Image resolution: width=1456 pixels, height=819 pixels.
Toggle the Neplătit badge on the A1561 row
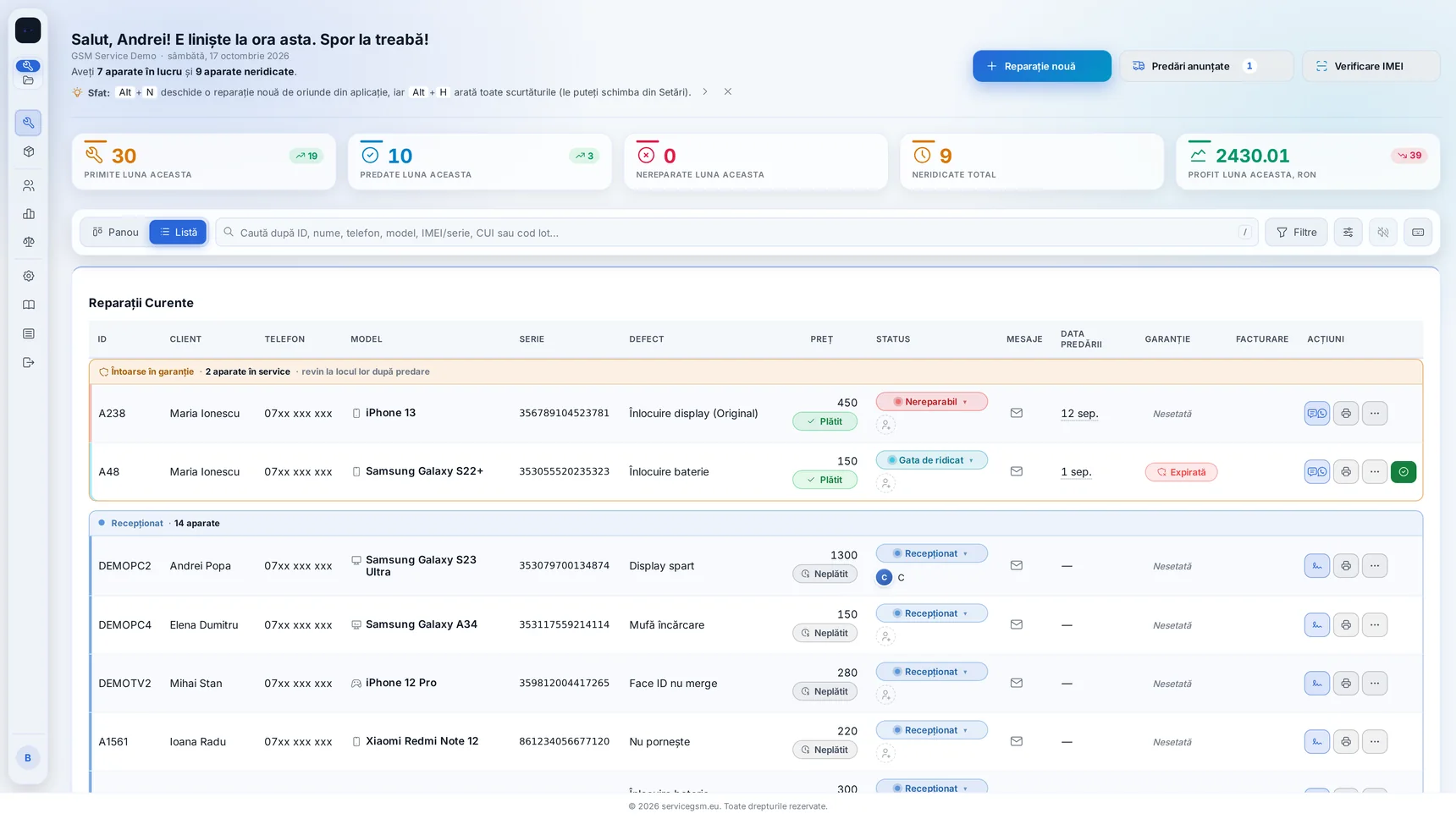pyautogui.click(x=825, y=750)
